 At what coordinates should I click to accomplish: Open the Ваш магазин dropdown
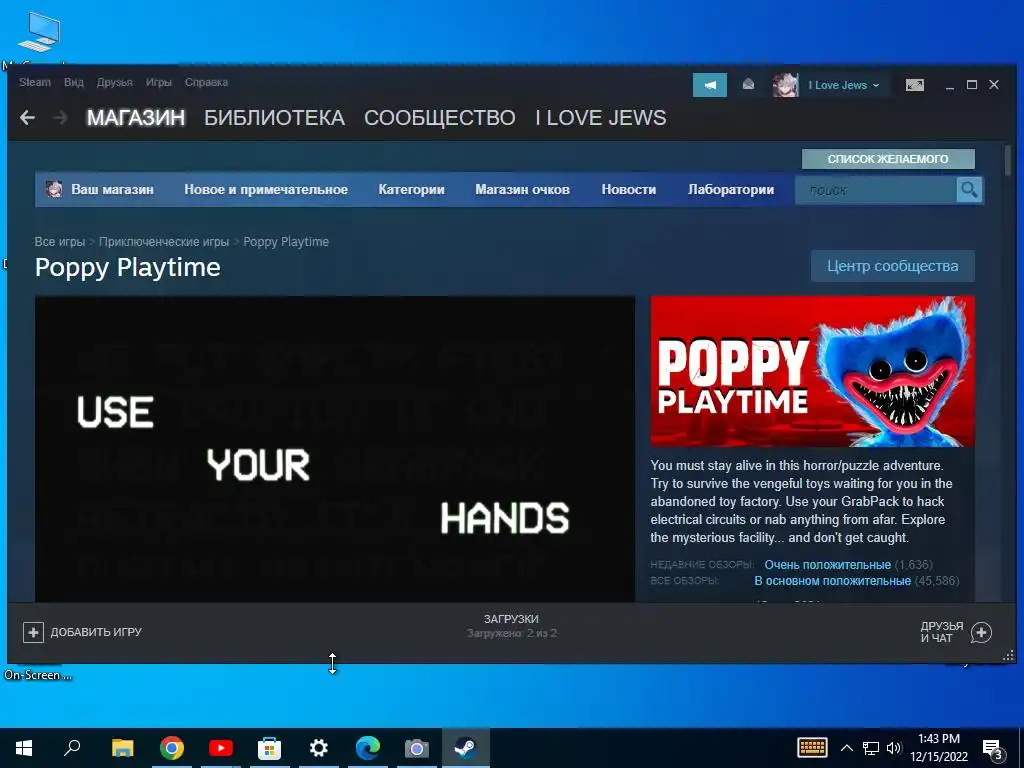click(112, 189)
